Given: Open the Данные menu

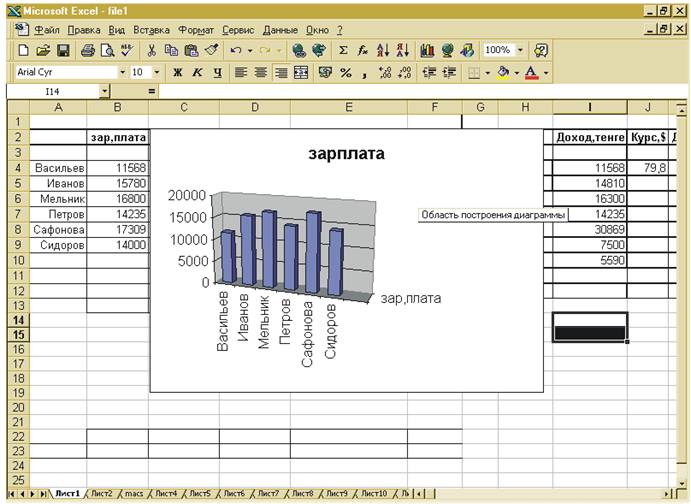Looking at the screenshot, I should [x=280, y=30].
